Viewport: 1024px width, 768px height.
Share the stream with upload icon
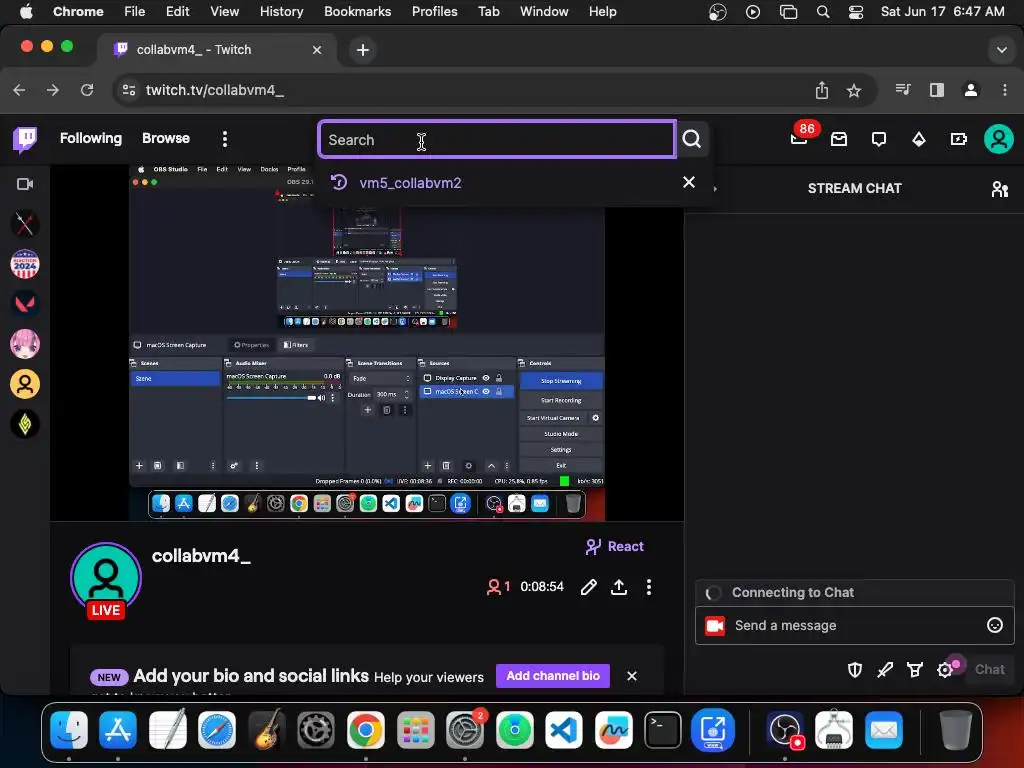(618, 587)
